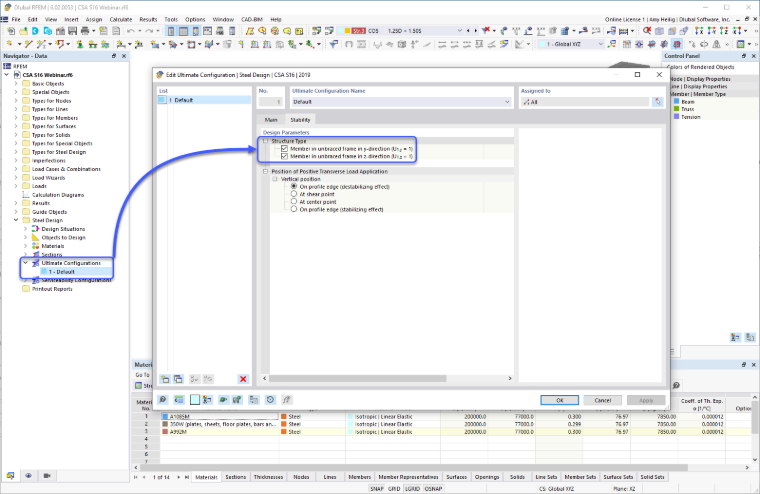This screenshot has height=494, width=760.
Task: Click the A1085M material color swatch
Action: coord(165,416)
